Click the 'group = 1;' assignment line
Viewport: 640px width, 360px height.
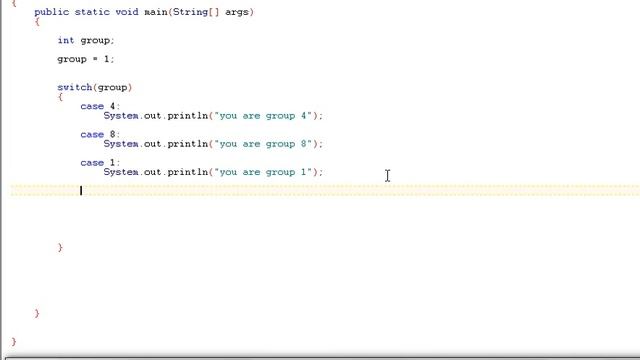point(86,59)
